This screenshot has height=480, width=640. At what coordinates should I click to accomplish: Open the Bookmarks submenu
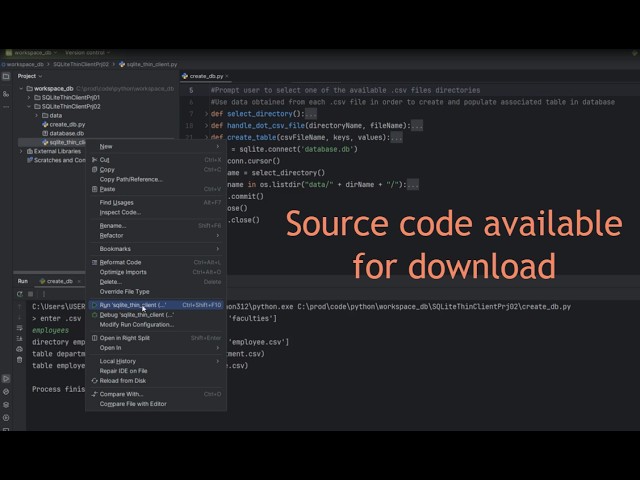tap(156, 249)
